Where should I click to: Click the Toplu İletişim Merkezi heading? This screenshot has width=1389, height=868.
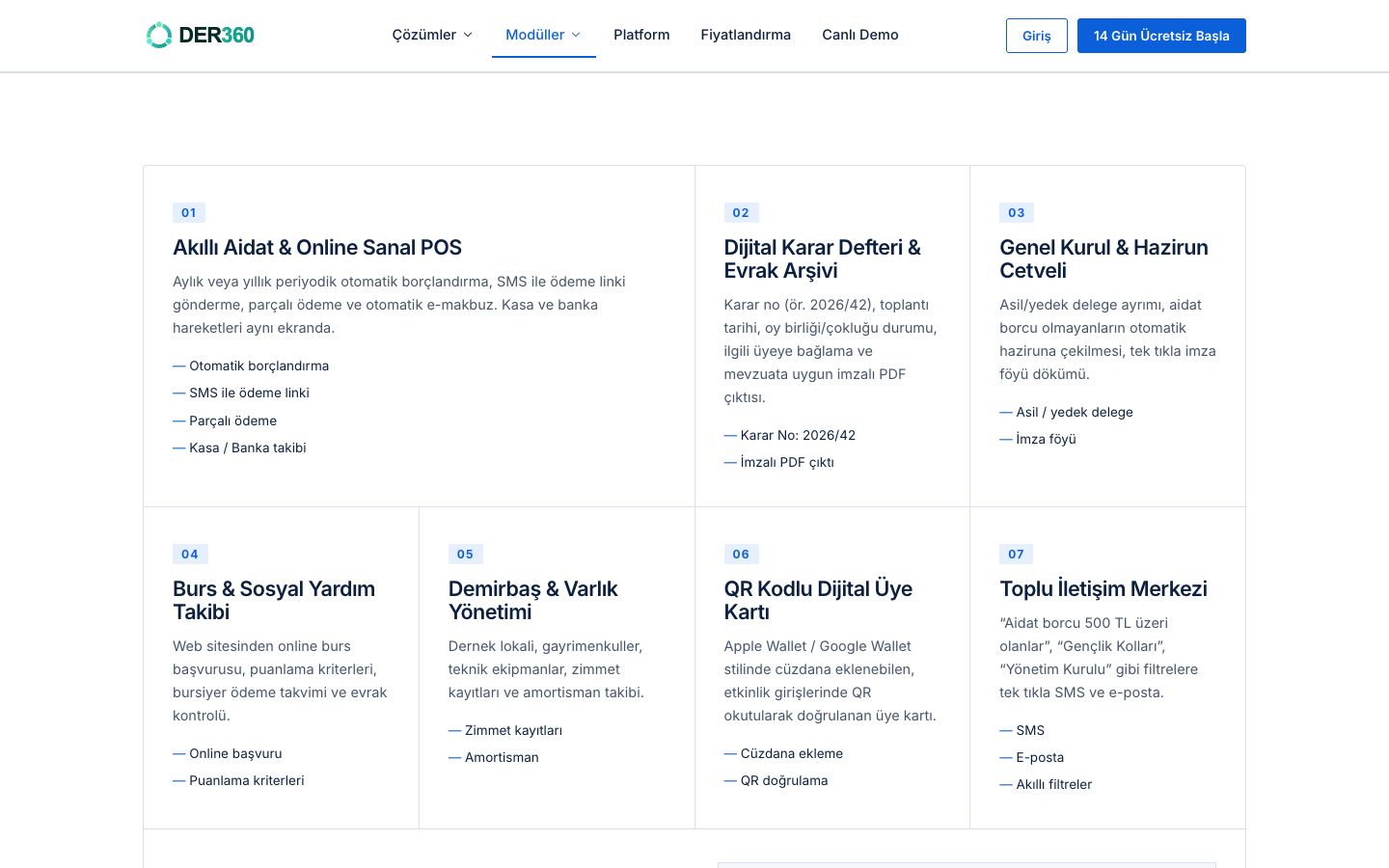[1103, 589]
